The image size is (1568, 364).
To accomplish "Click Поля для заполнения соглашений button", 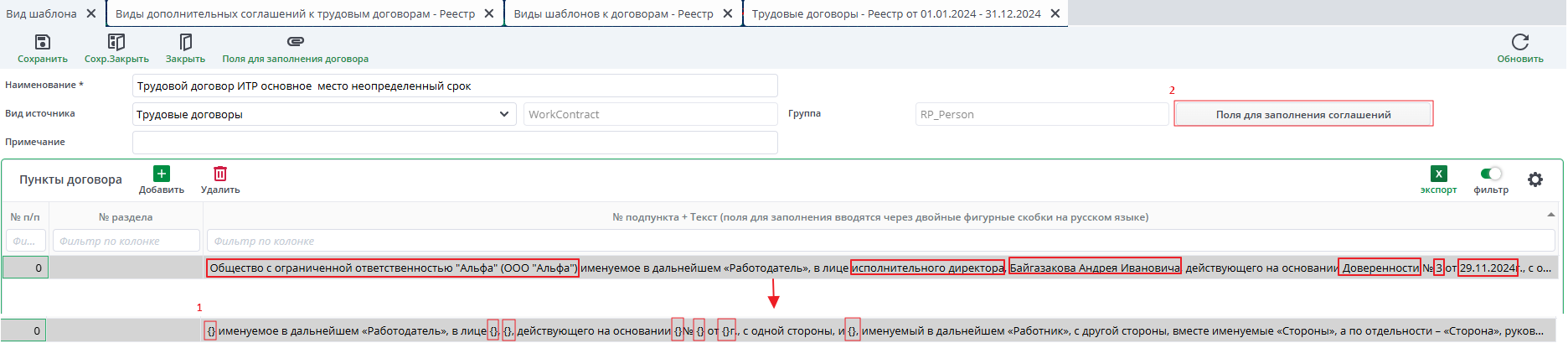I will (1303, 114).
